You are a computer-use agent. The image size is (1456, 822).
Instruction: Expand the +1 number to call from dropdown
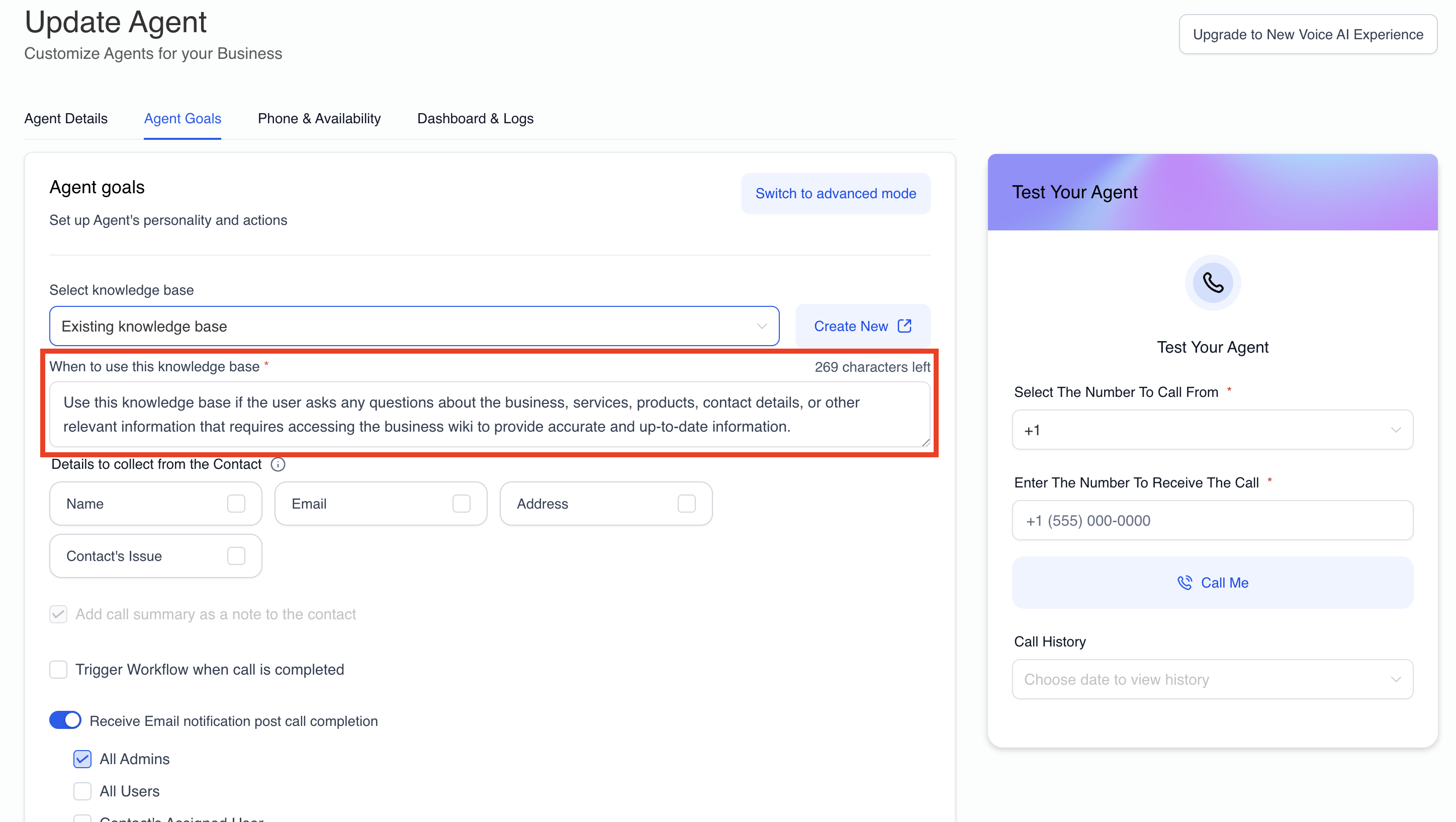pos(1212,430)
